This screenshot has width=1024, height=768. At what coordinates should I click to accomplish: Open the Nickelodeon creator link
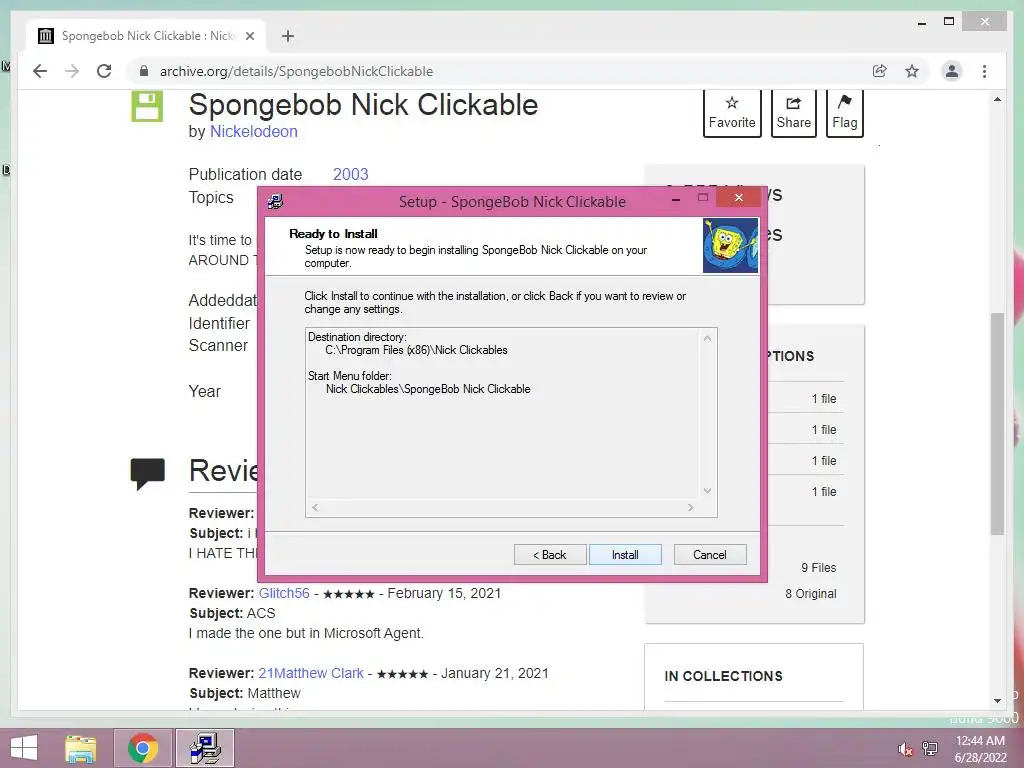(x=253, y=131)
